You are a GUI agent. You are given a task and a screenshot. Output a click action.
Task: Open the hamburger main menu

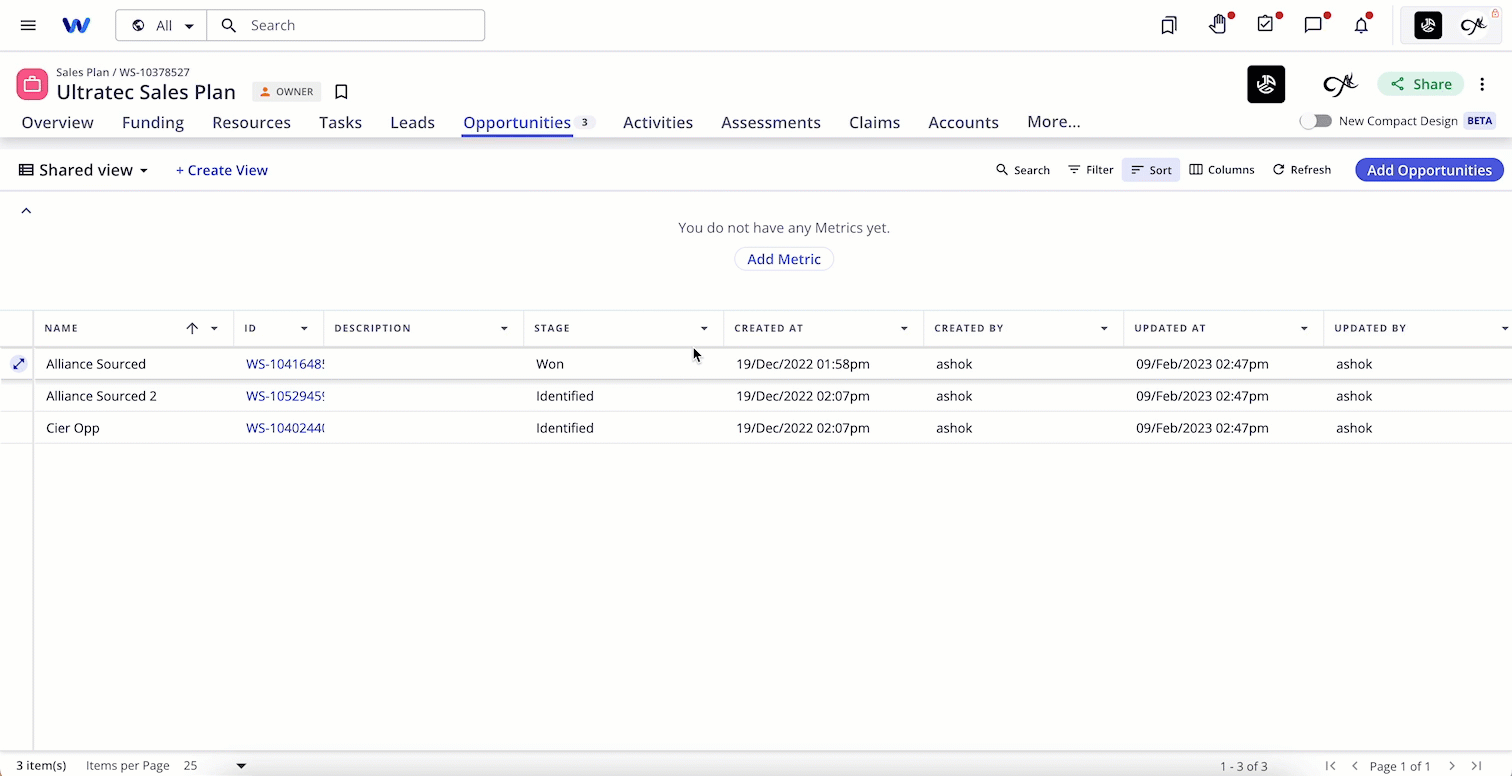(28, 25)
